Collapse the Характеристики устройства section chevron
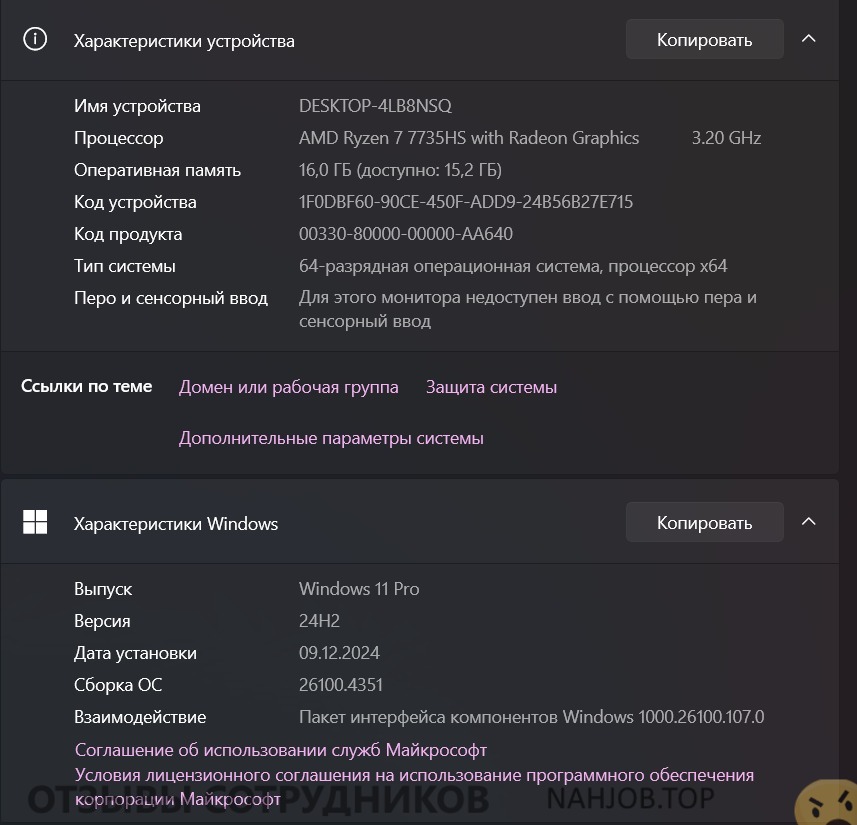The image size is (857, 825). (808, 39)
